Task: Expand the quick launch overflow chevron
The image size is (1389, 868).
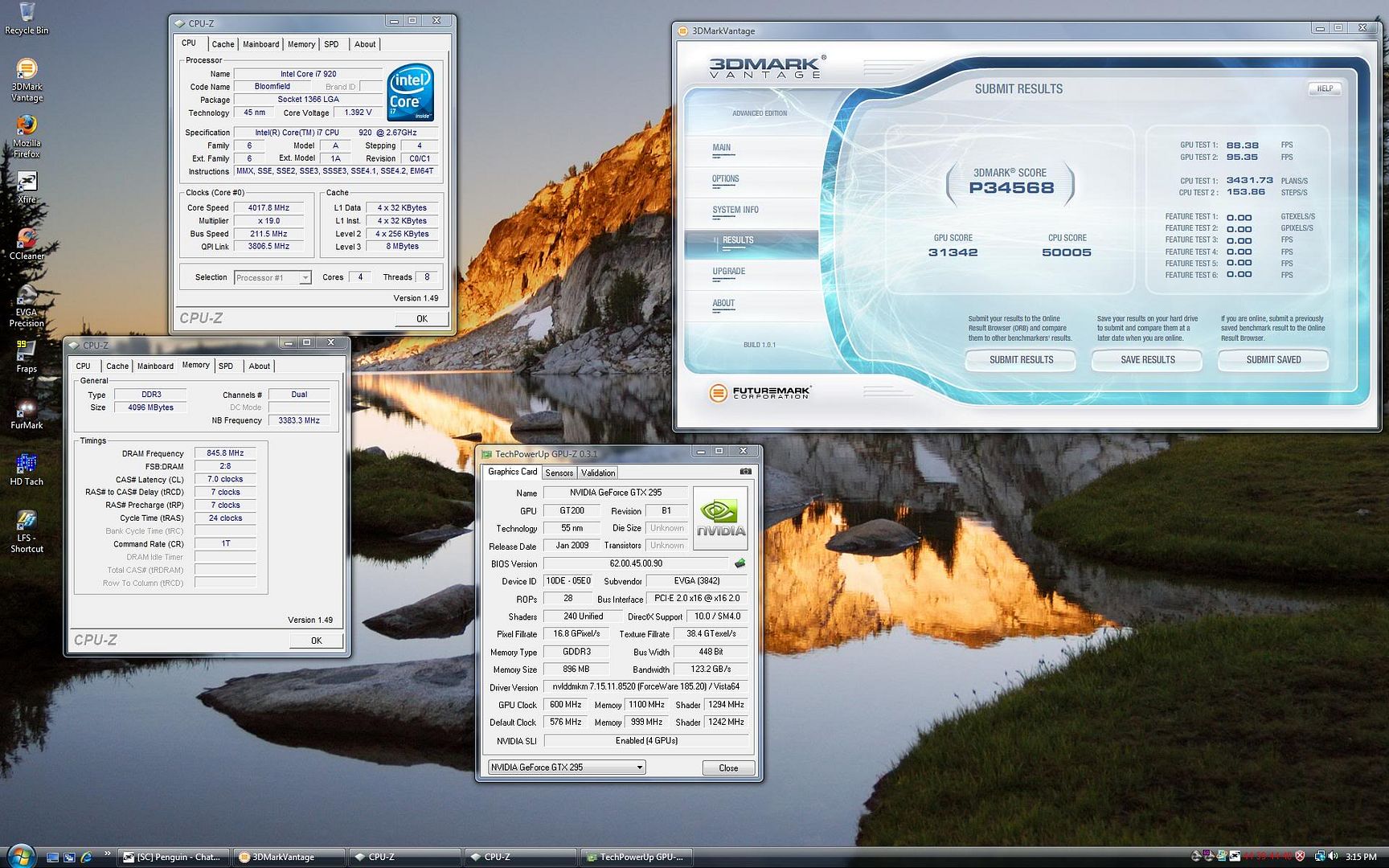Action: point(107,852)
